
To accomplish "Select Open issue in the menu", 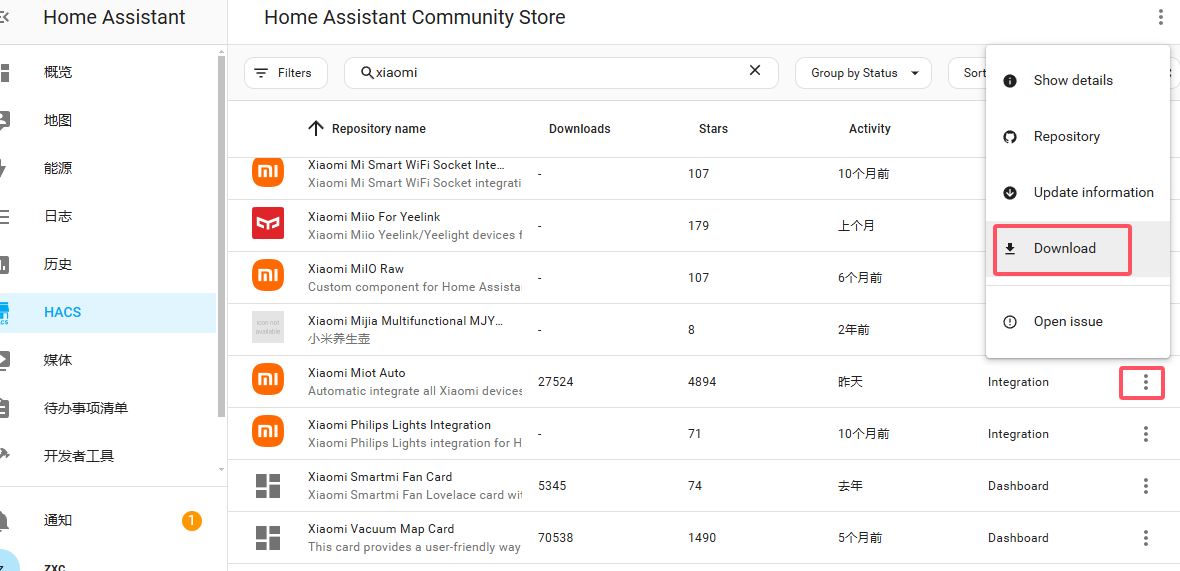I will click(1067, 322).
